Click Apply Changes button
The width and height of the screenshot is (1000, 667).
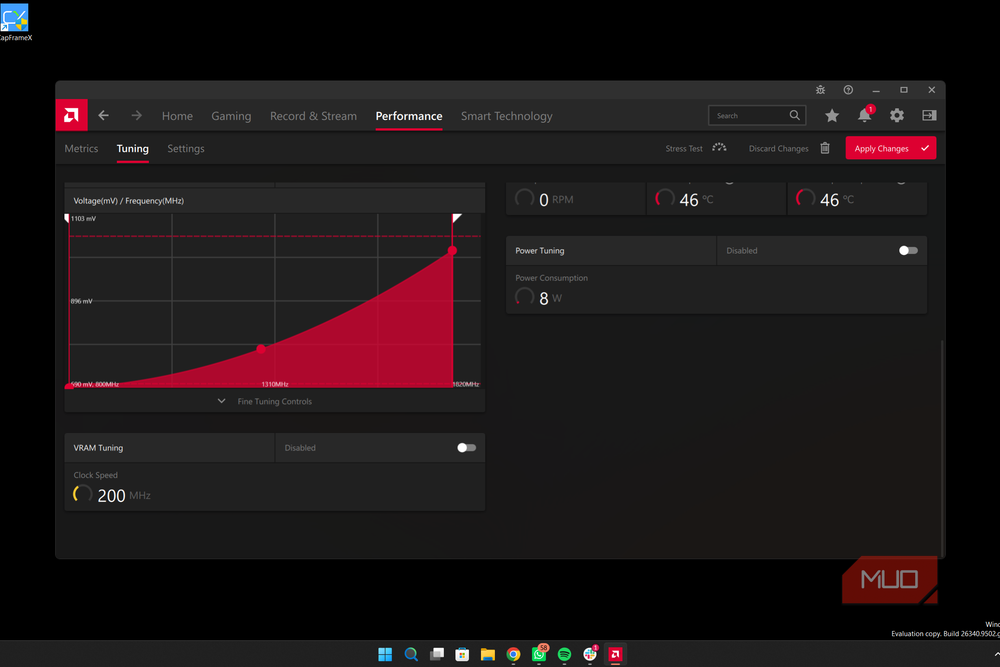[x=890, y=148]
